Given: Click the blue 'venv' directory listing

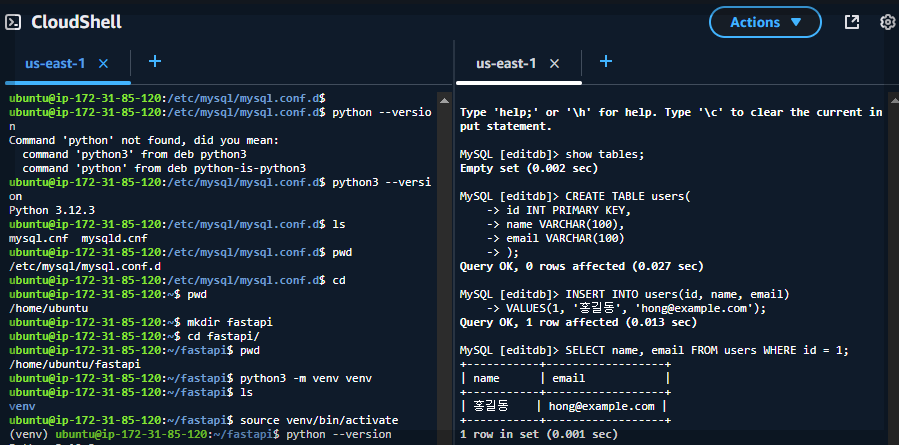Looking at the screenshot, I should tap(22, 407).
